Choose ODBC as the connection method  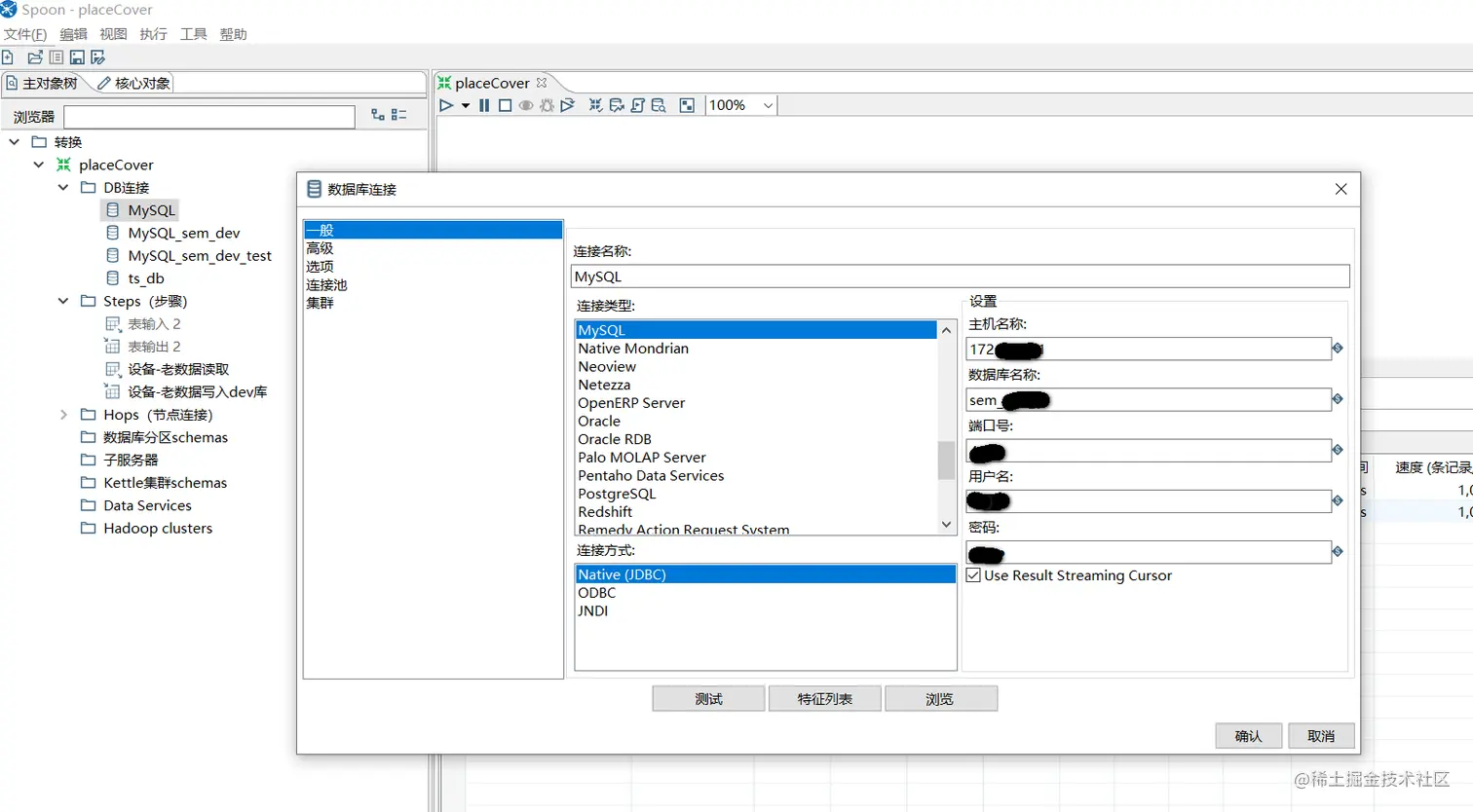coord(597,593)
